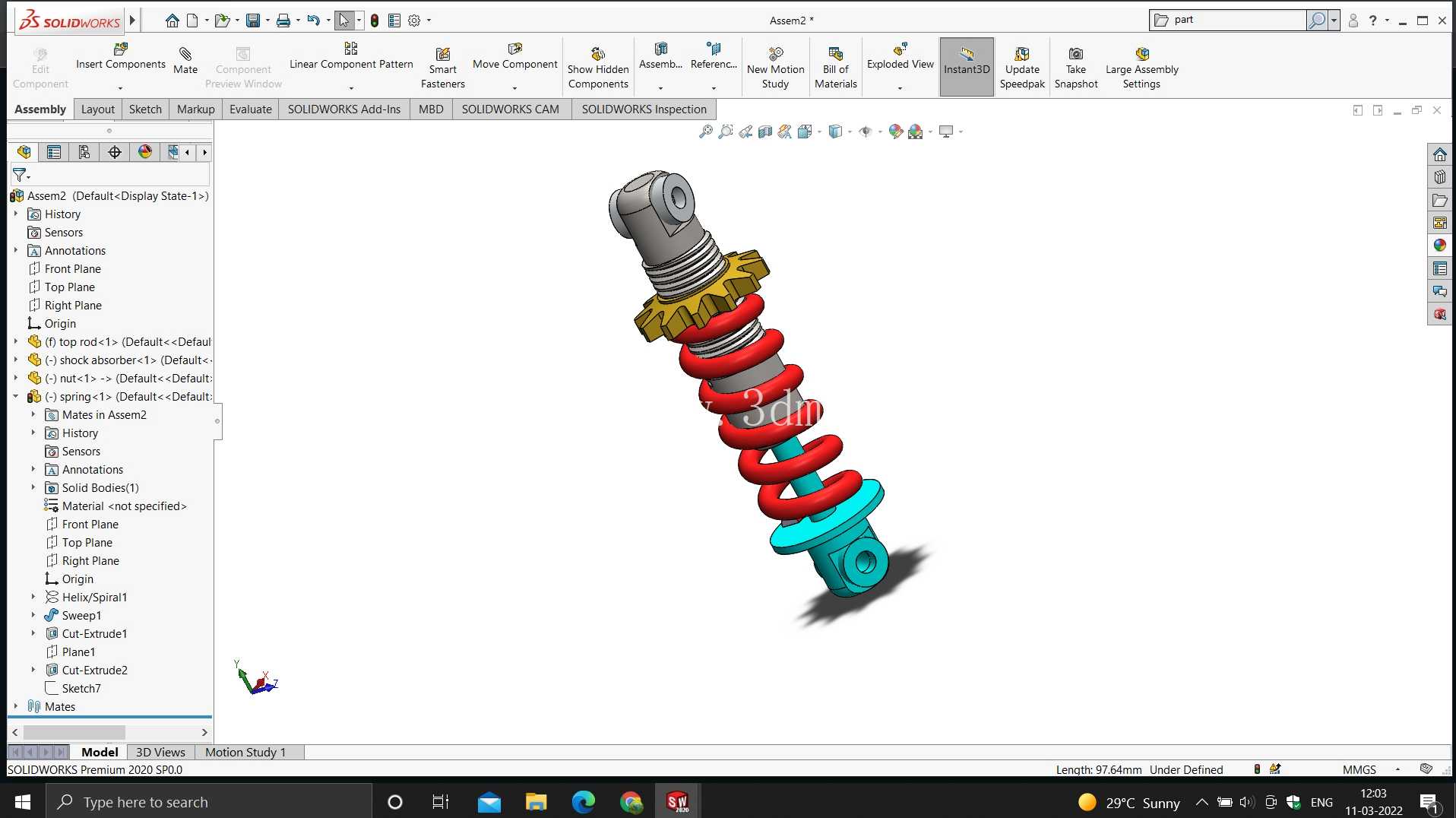Select the Zoom to Area tool
This screenshot has height=818, width=1456.
tap(726, 132)
